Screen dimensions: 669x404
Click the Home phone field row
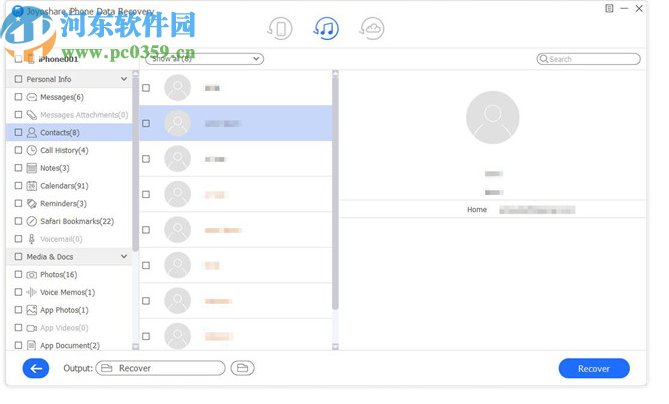click(493, 209)
